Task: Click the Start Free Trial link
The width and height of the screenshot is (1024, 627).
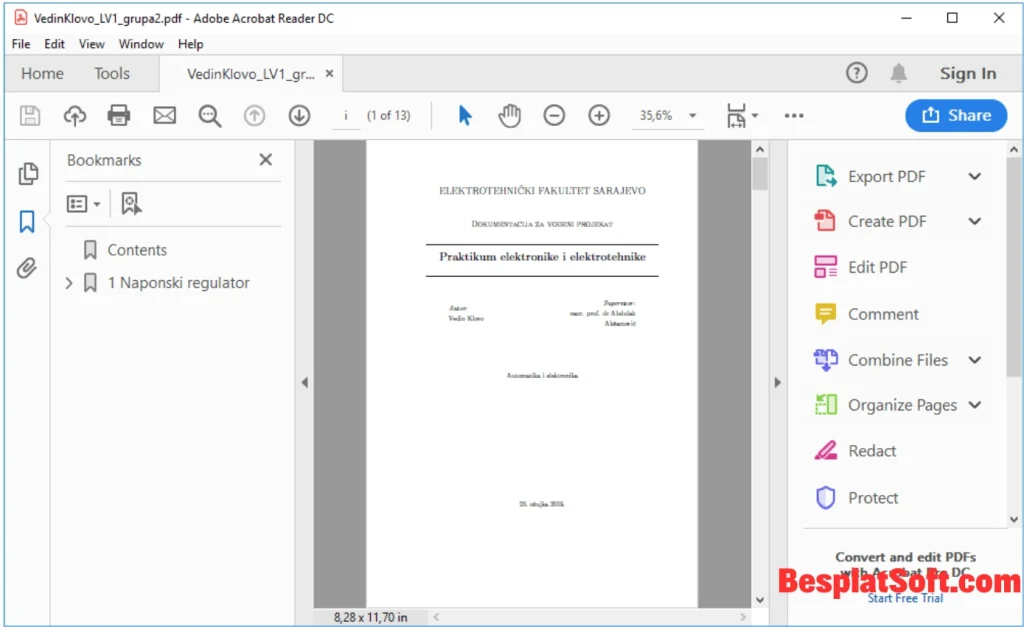Action: pyautogui.click(x=905, y=598)
